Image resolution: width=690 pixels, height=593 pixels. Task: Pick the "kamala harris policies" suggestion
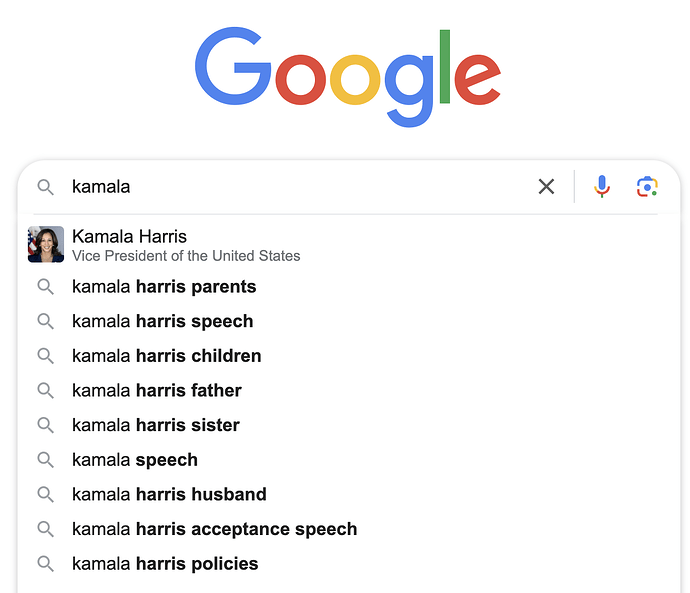(349, 564)
